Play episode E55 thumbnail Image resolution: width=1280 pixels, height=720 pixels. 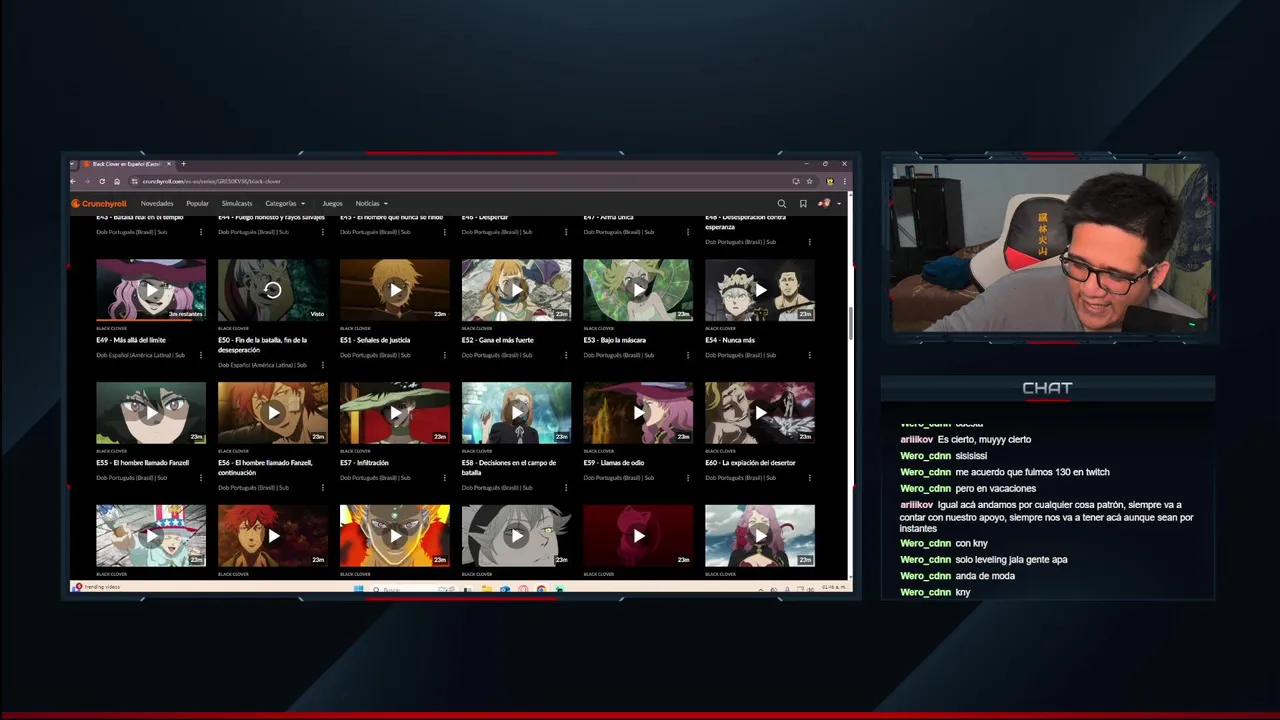151,413
